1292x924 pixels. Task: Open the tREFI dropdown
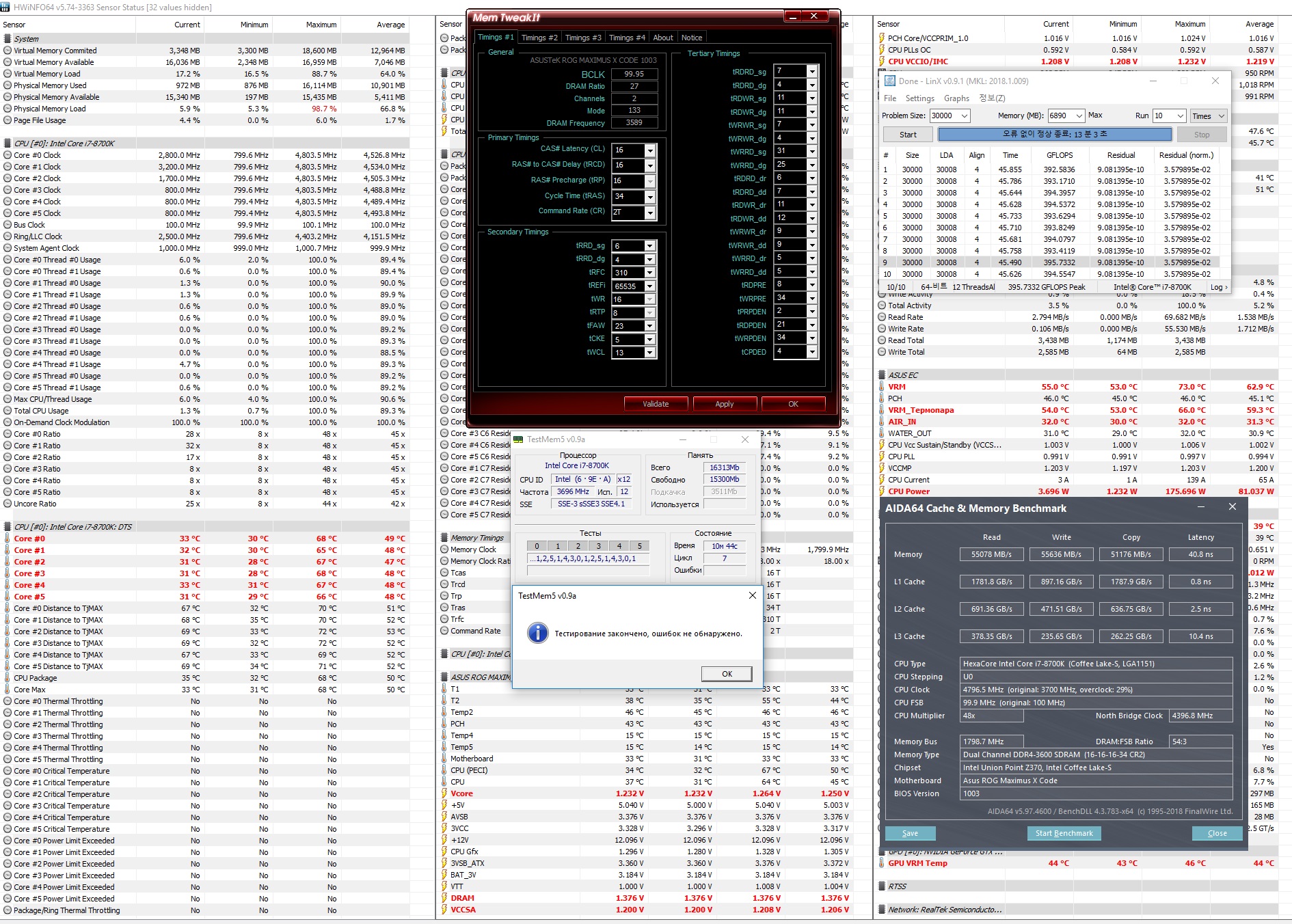pos(650,286)
